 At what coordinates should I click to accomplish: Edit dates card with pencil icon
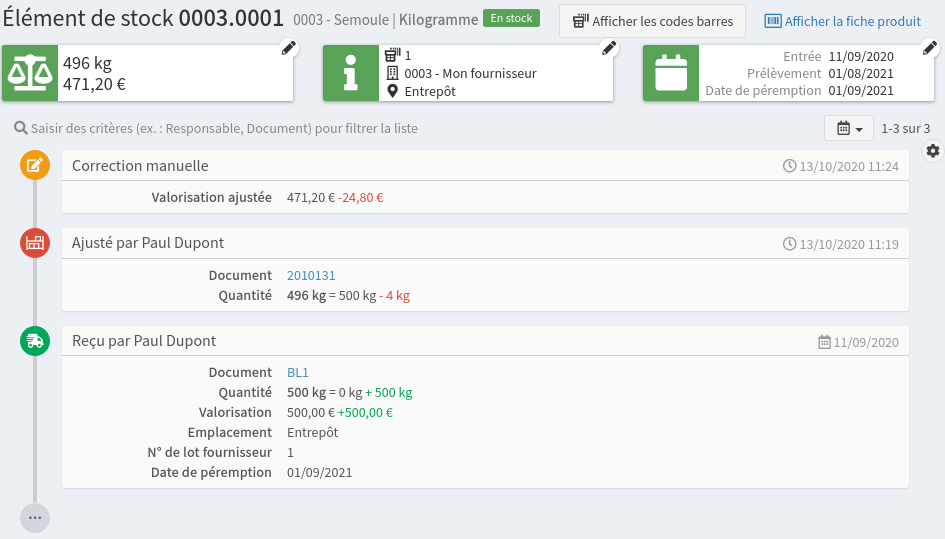[x=929, y=48]
